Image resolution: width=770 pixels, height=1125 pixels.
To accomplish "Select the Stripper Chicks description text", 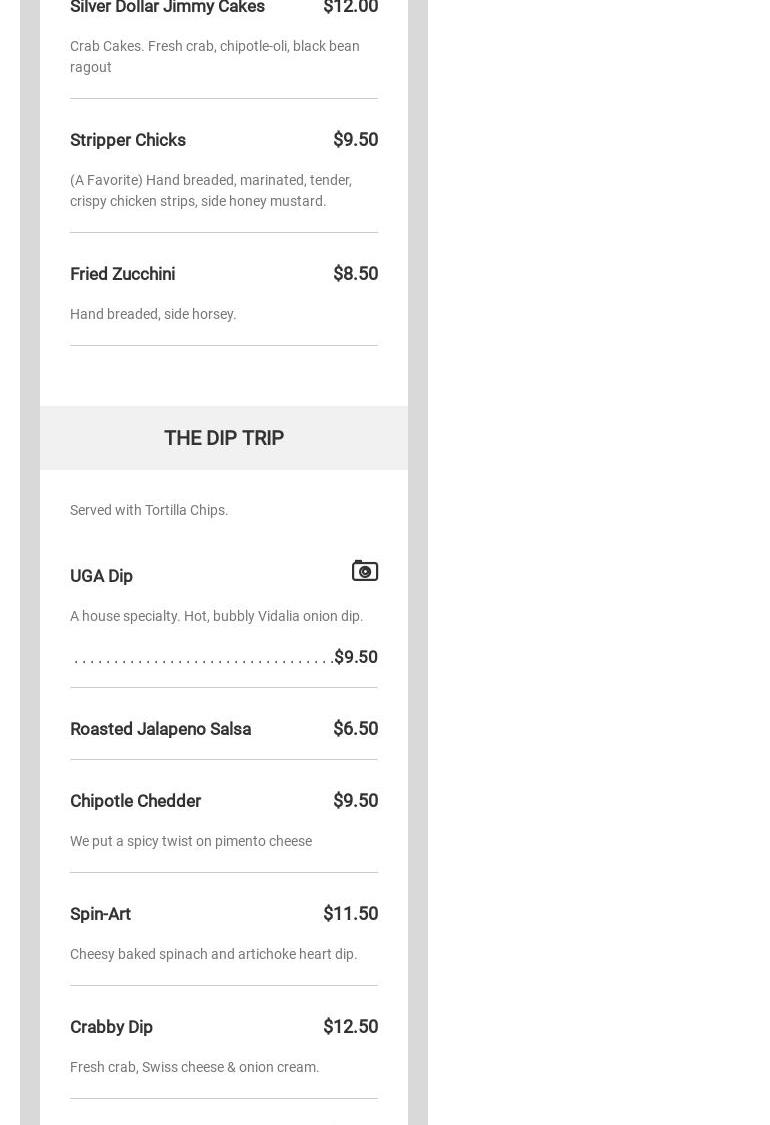I will point(210,190).
